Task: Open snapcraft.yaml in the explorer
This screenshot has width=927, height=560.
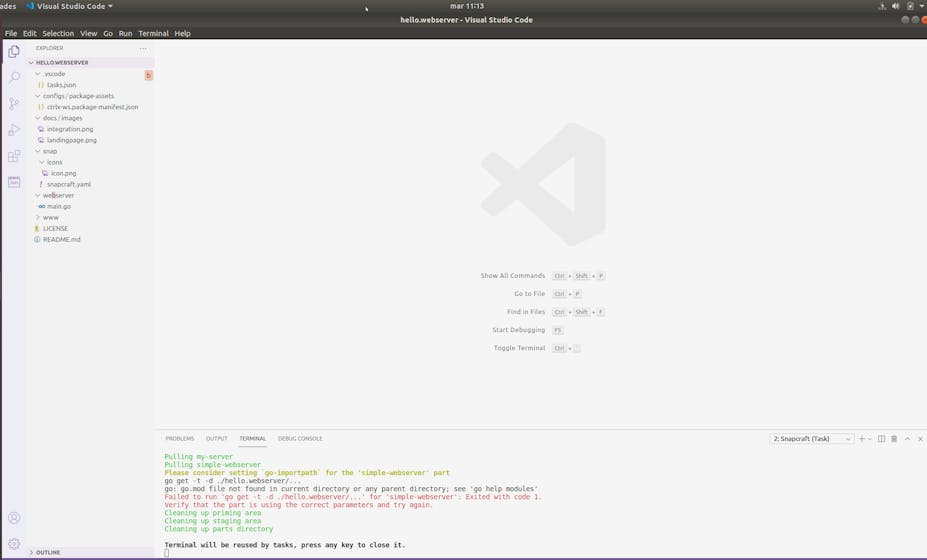Action: pos(68,184)
